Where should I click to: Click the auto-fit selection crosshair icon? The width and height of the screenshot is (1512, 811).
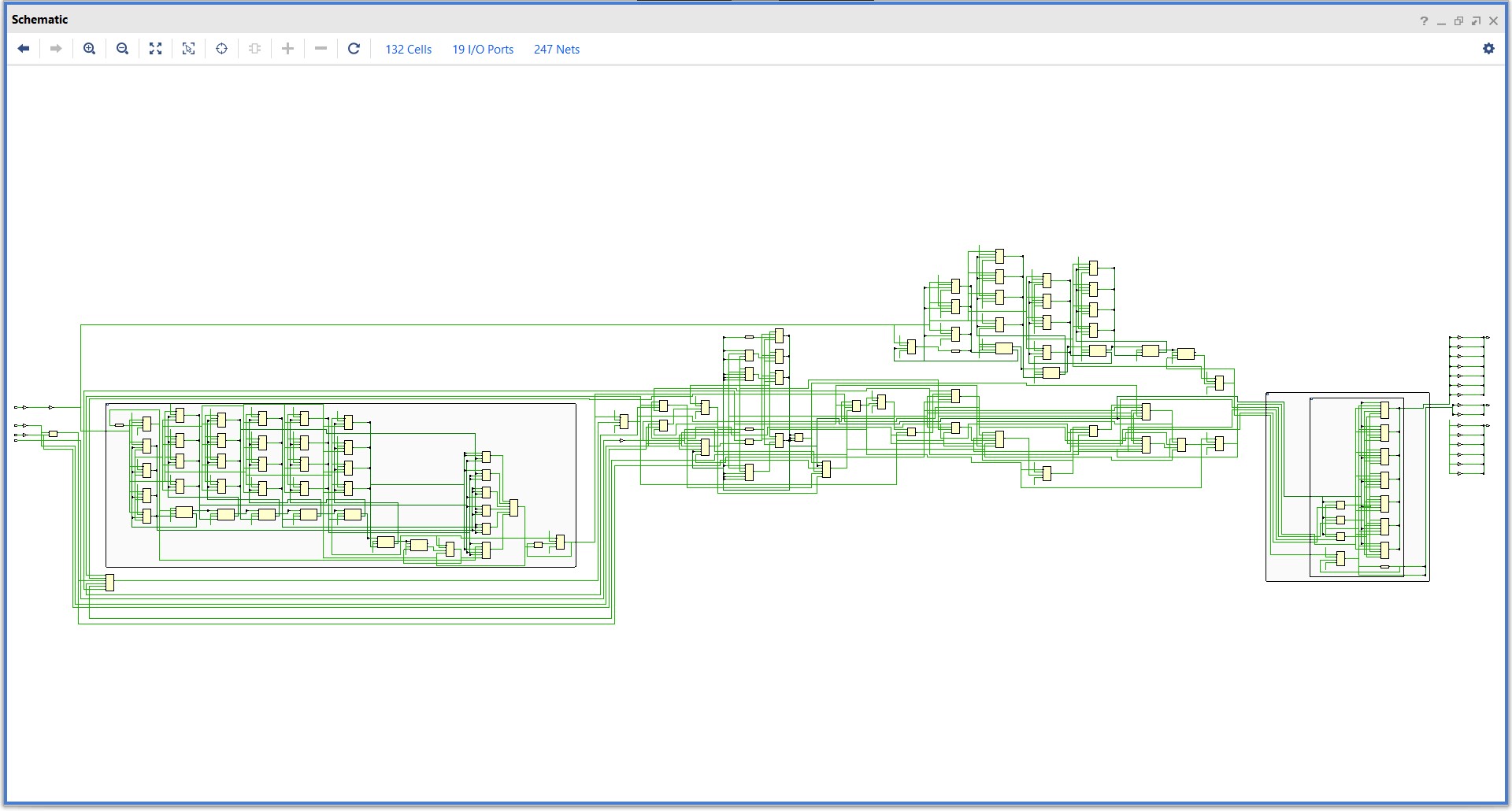coord(221,49)
